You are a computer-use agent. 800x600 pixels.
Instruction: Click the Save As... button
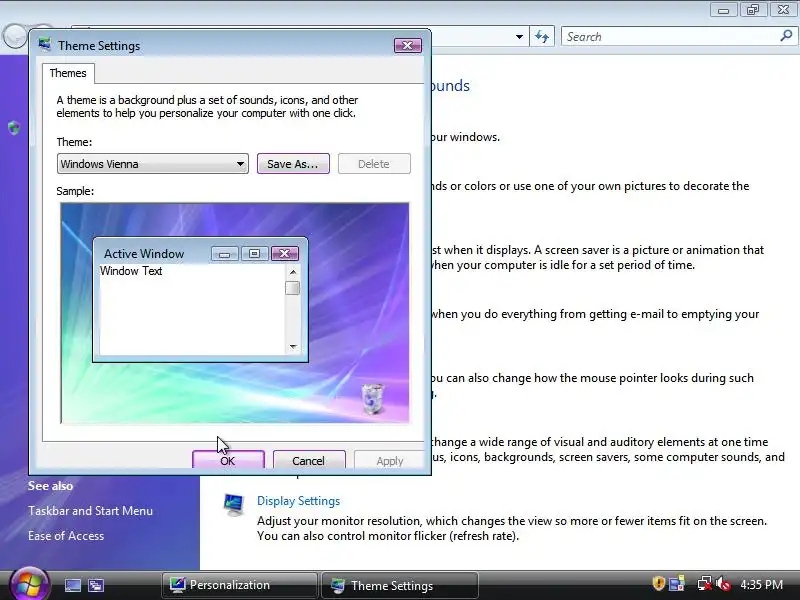[x=293, y=164]
